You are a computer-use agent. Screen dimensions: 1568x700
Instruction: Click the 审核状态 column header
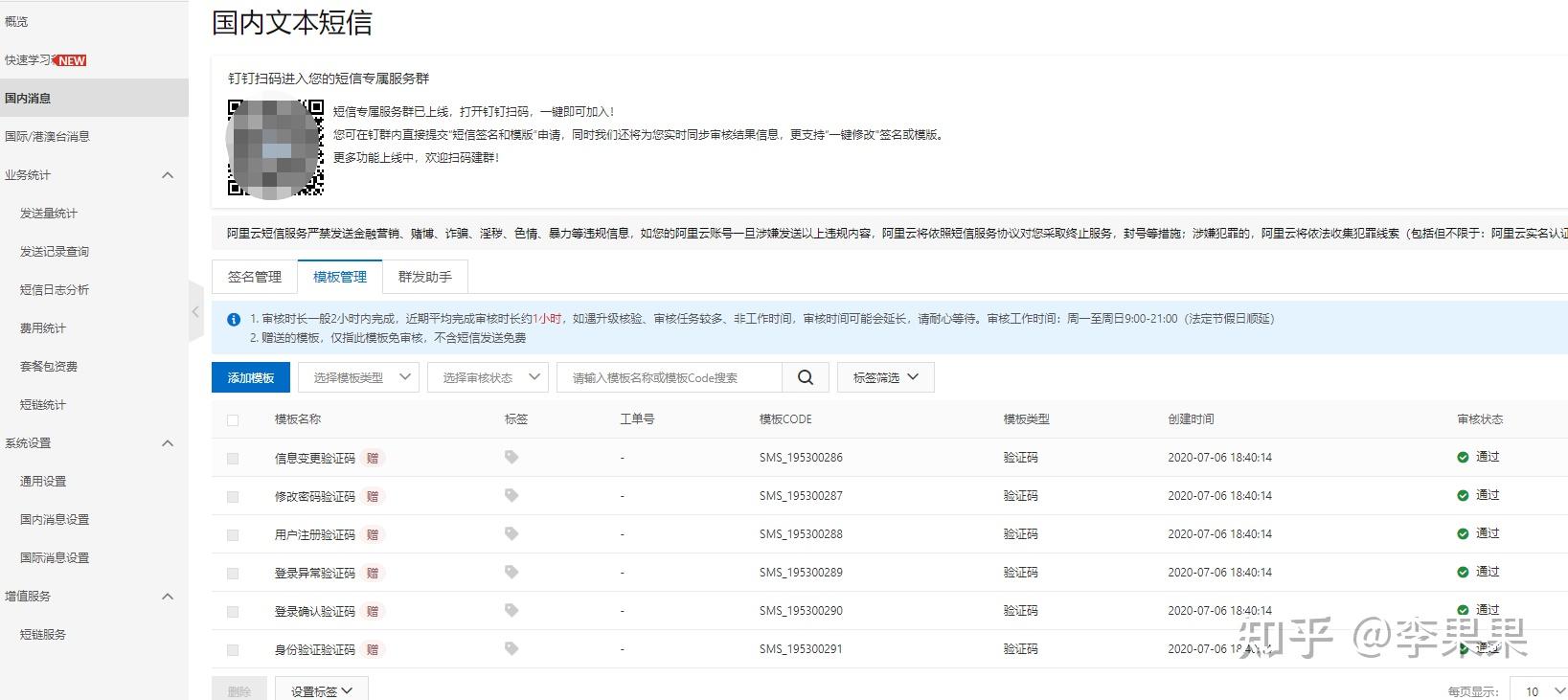1480,419
